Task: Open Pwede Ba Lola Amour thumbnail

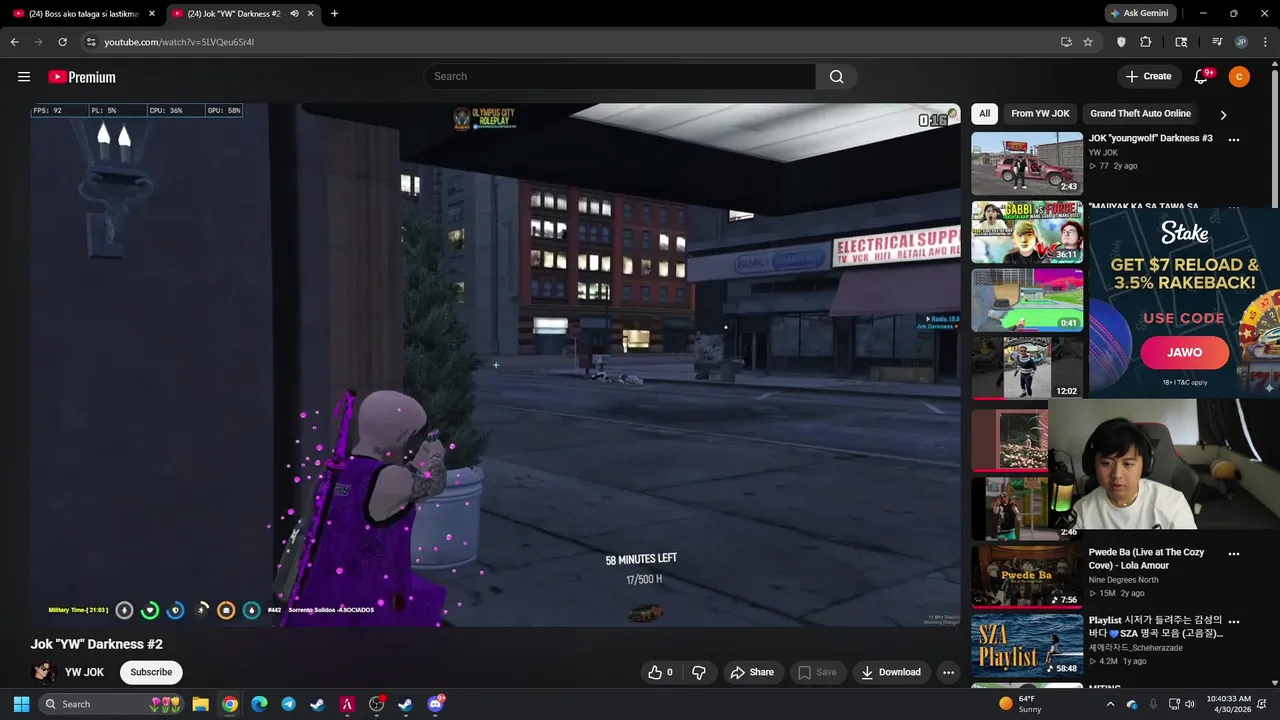Action: click(1027, 576)
